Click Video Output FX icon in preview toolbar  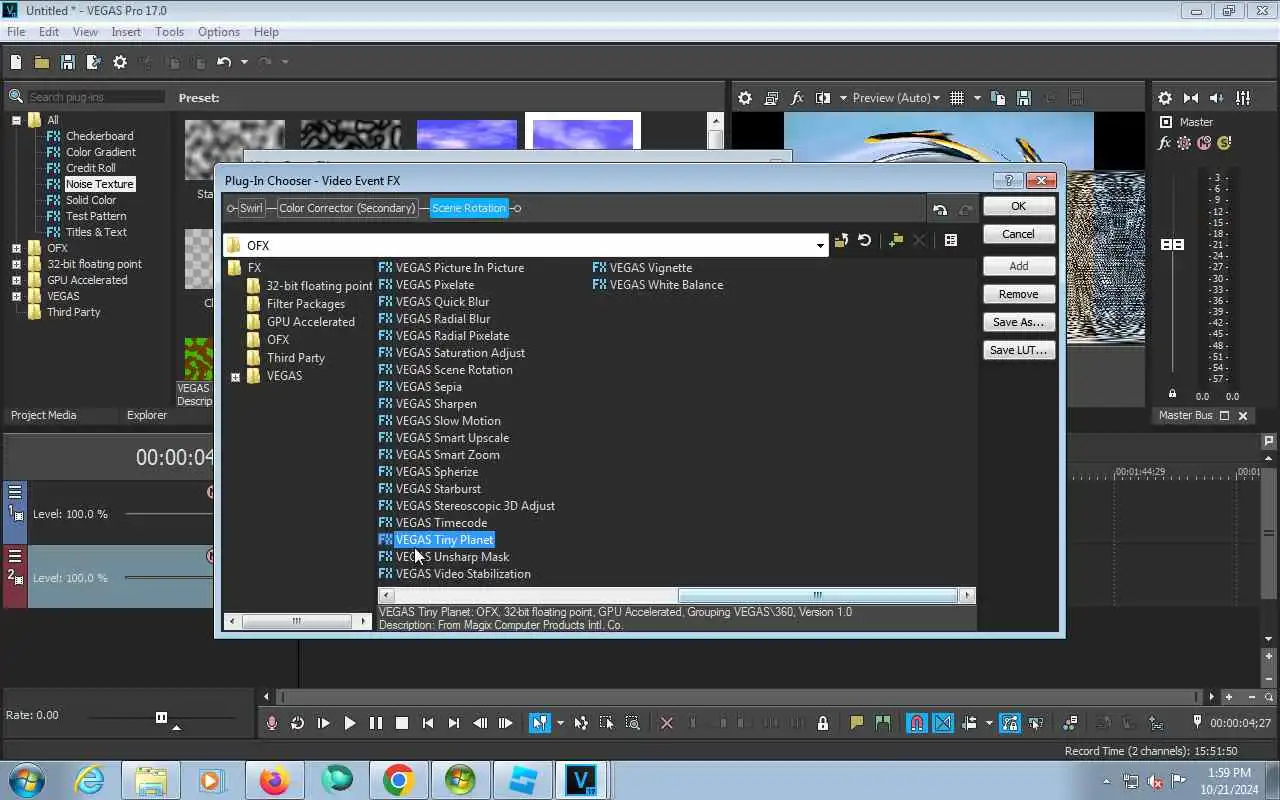(797, 98)
